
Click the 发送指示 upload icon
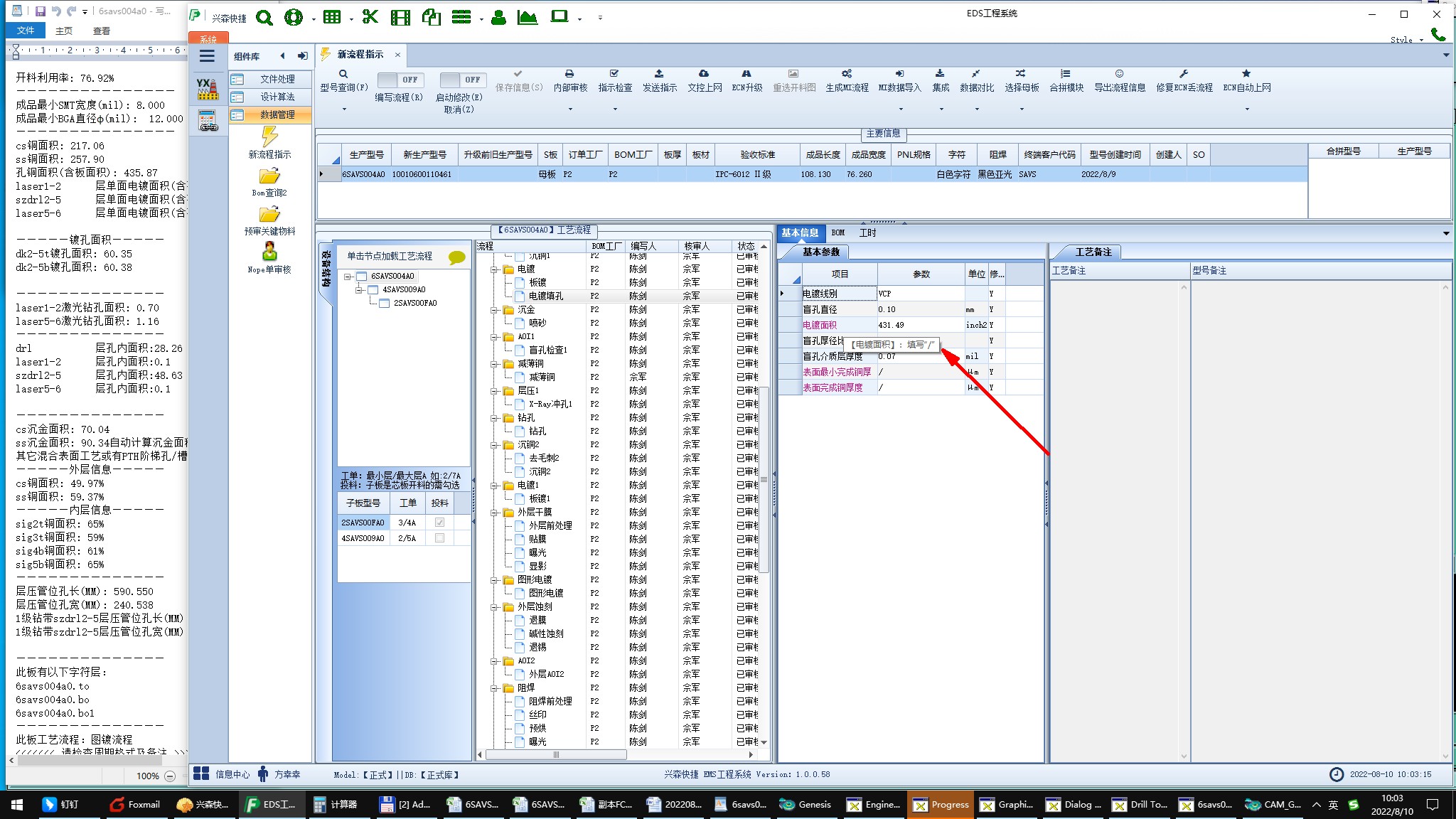tap(659, 74)
